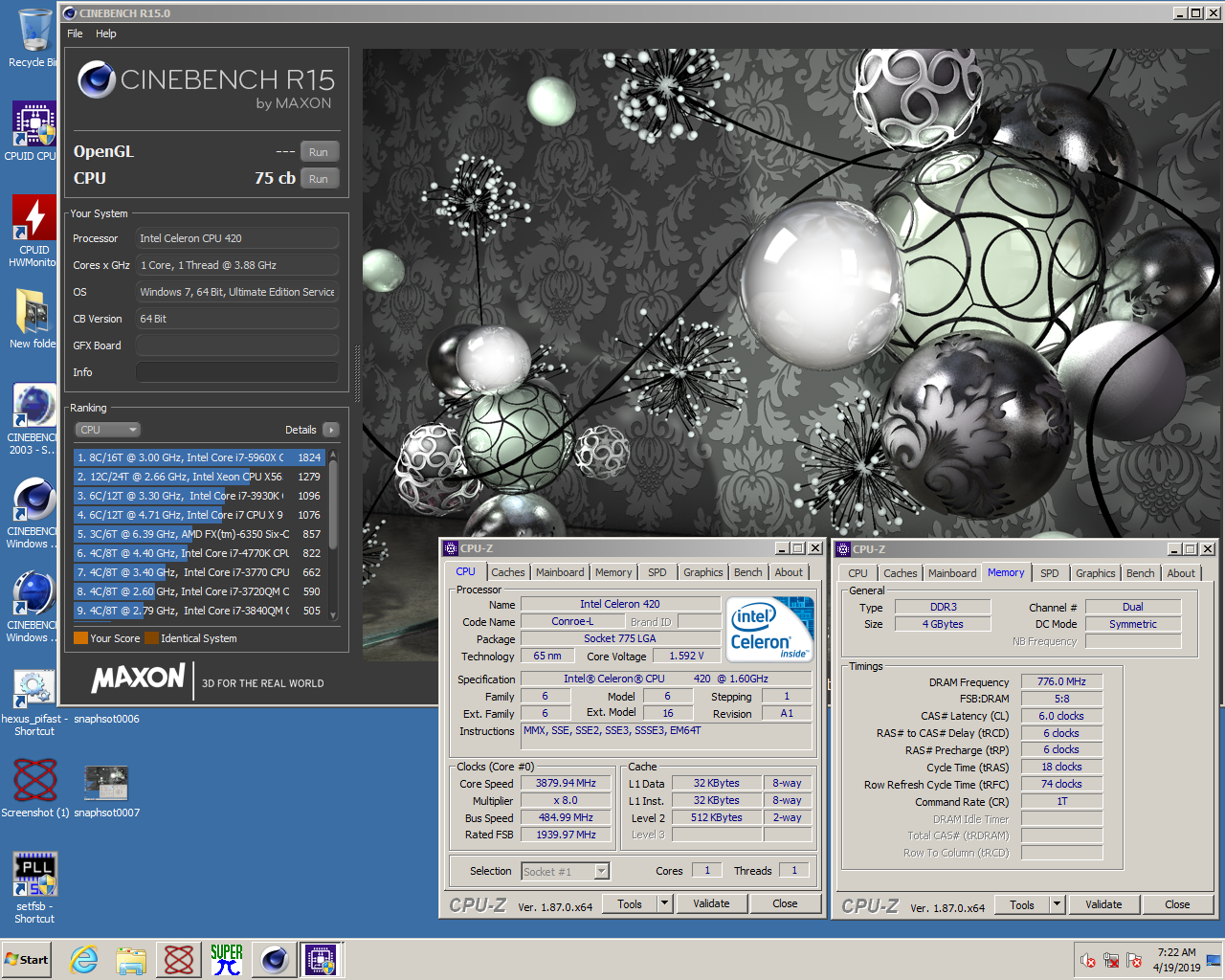
Task: Open Windows Explorer folder on taskbar
Action: 131,960
